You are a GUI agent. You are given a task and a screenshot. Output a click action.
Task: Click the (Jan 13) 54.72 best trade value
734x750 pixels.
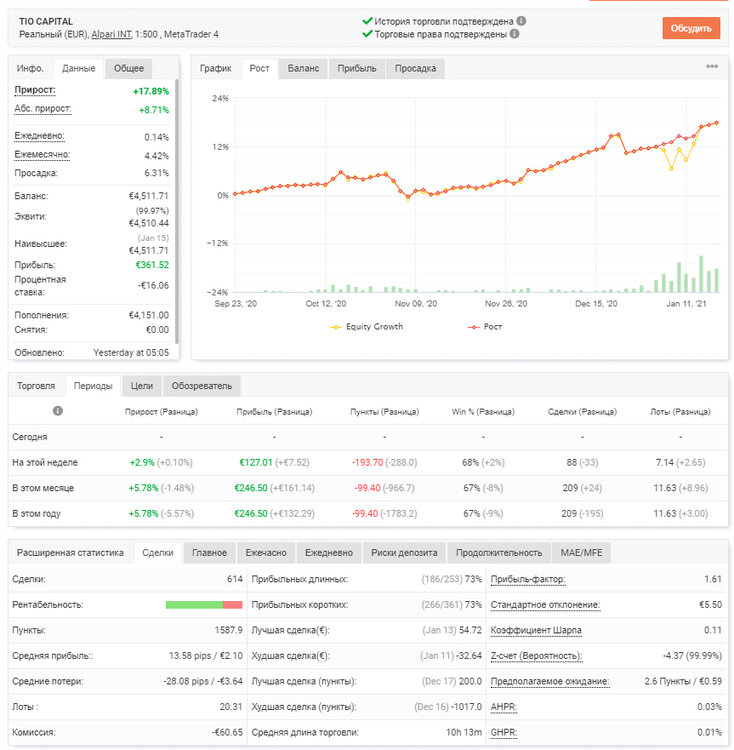(x=452, y=630)
